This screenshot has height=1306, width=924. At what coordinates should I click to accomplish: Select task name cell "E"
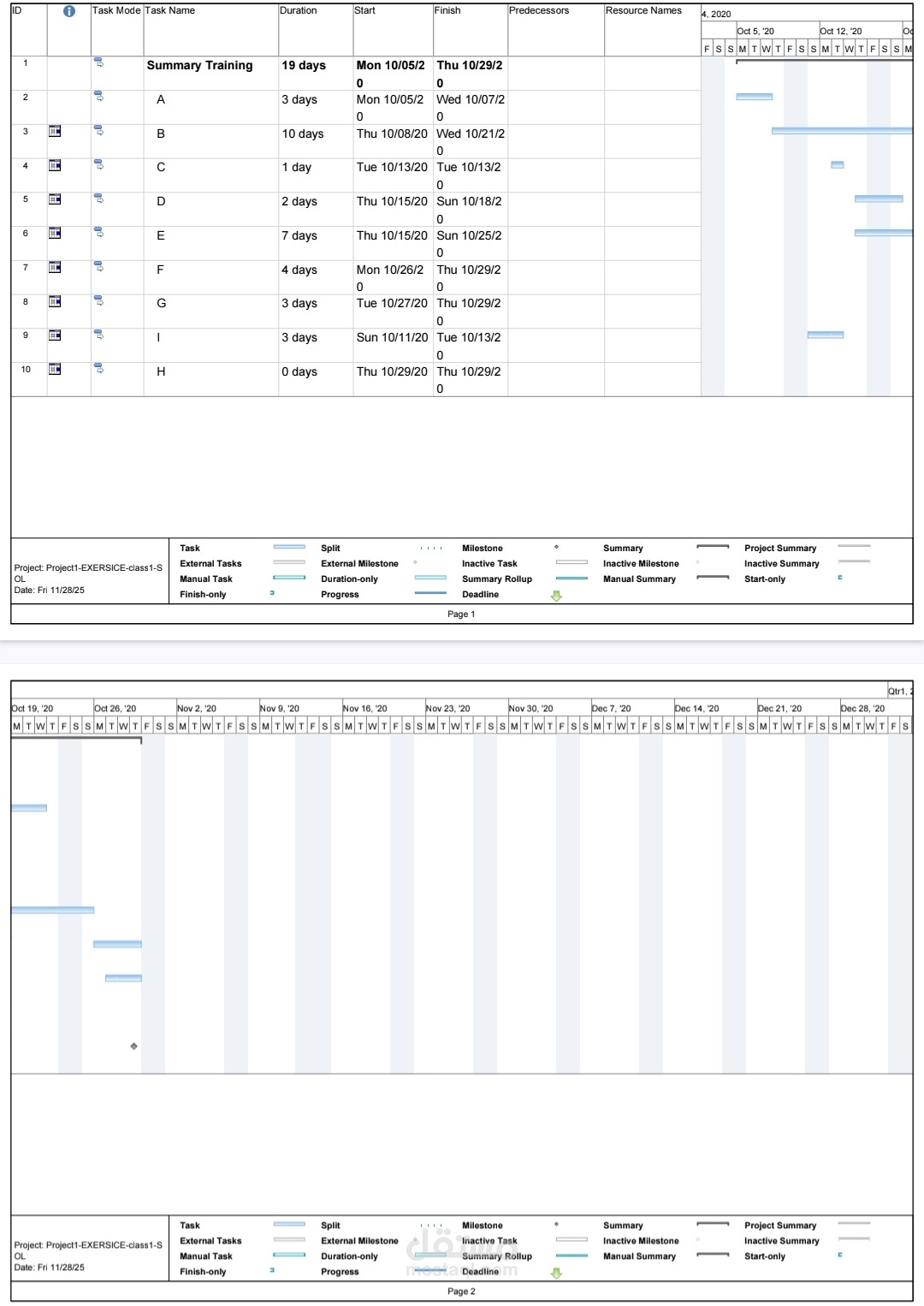[210, 243]
